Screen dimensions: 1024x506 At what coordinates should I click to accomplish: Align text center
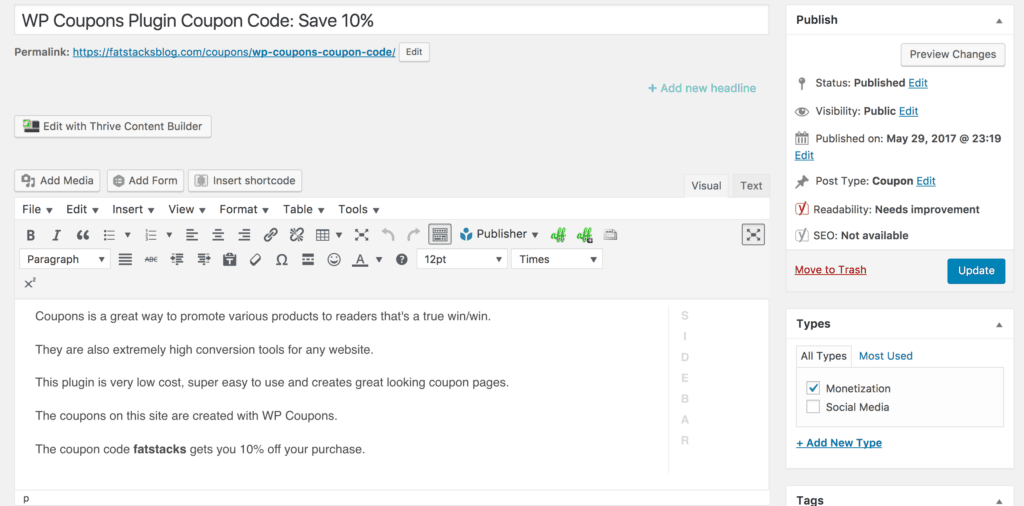tap(218, 235)
